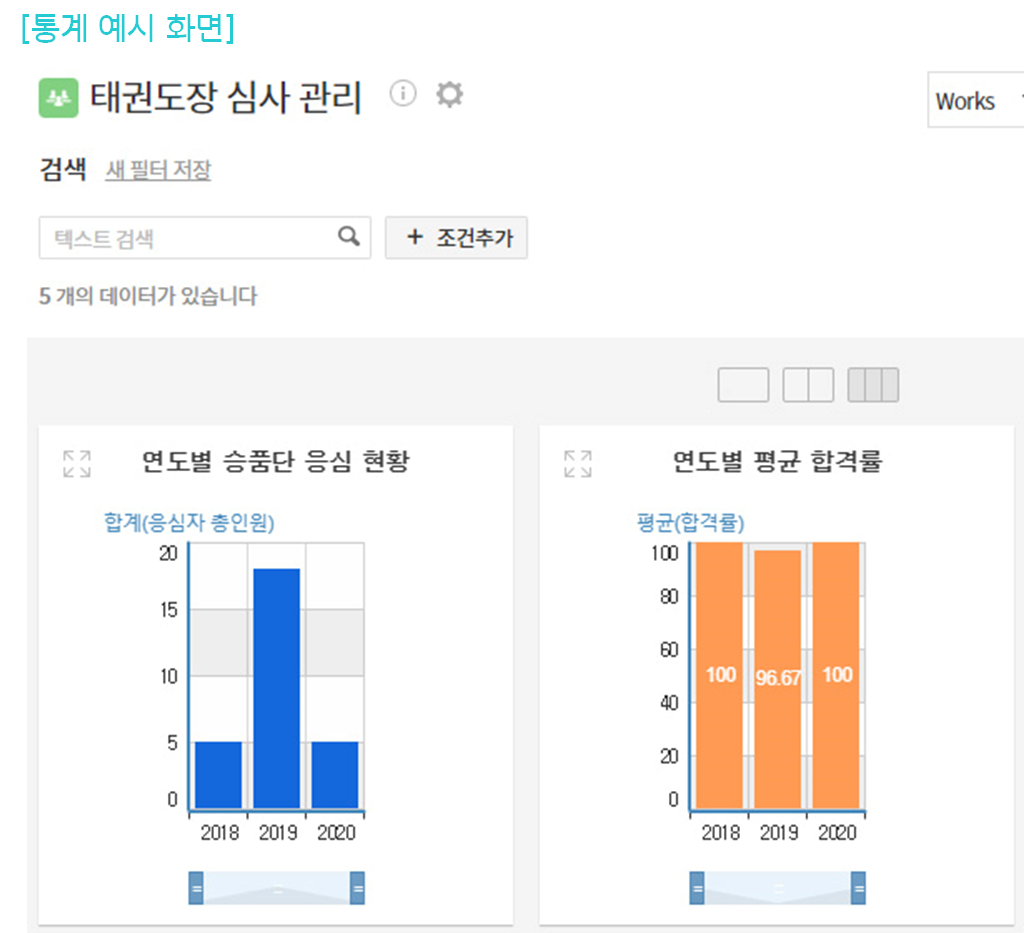Grab left range handle under 평균 합격률 chart
Viewport: 1024px width, 933px height.
pos(697,888)
